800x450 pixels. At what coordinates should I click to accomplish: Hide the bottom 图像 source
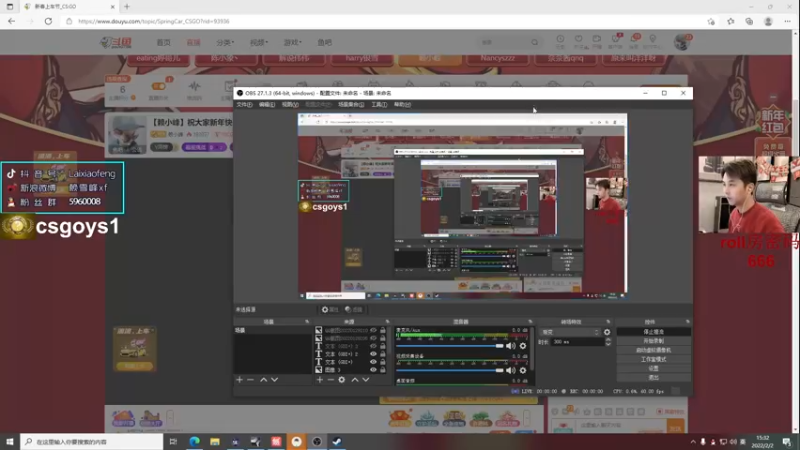pos(373,370)
